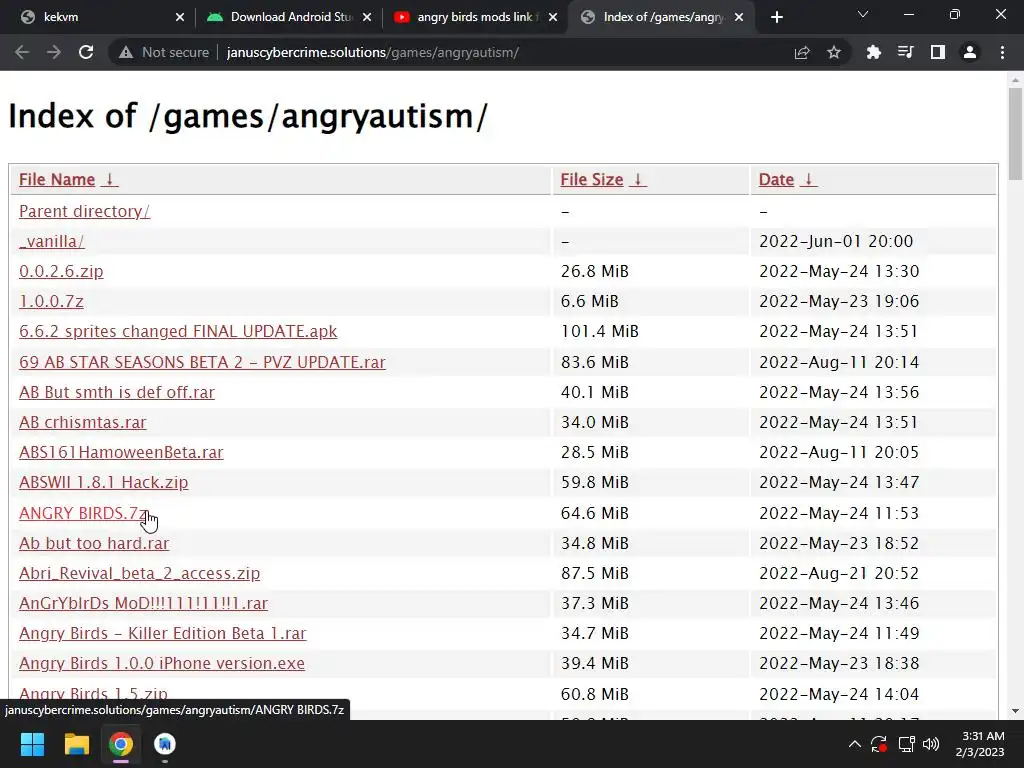Close the angry birds mods link tab

[x=553, y=18]
